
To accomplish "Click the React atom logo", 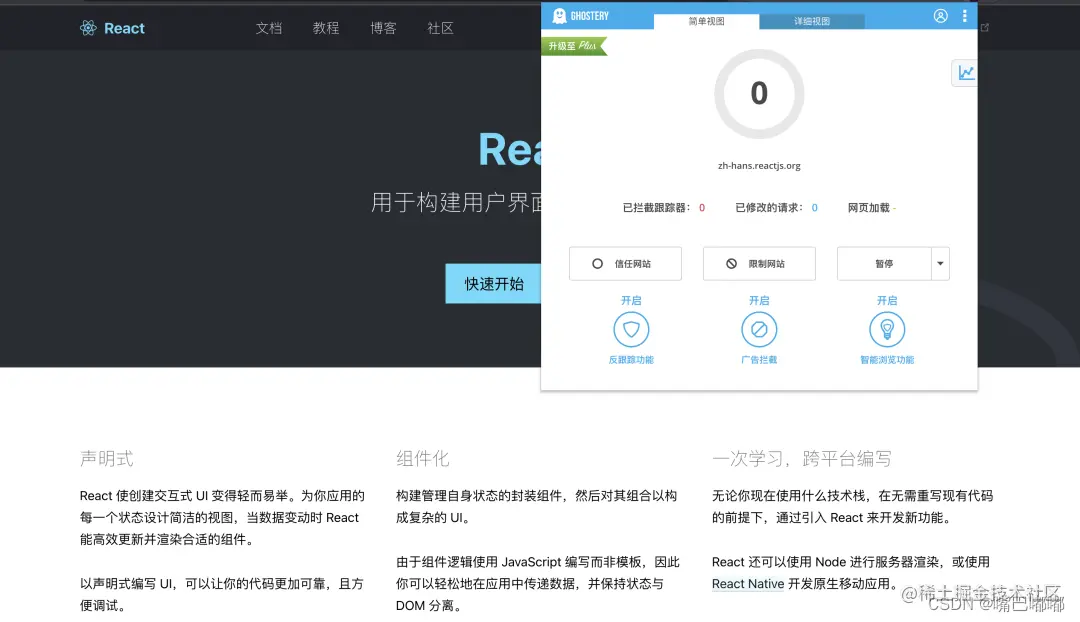I will tap(88, 28).
